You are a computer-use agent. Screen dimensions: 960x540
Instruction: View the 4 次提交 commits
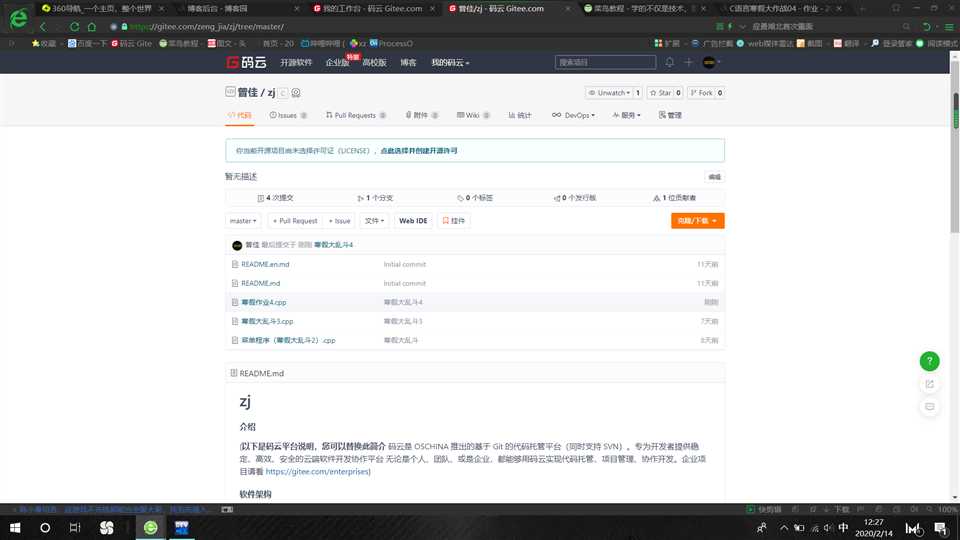click(x=276, y=198)
